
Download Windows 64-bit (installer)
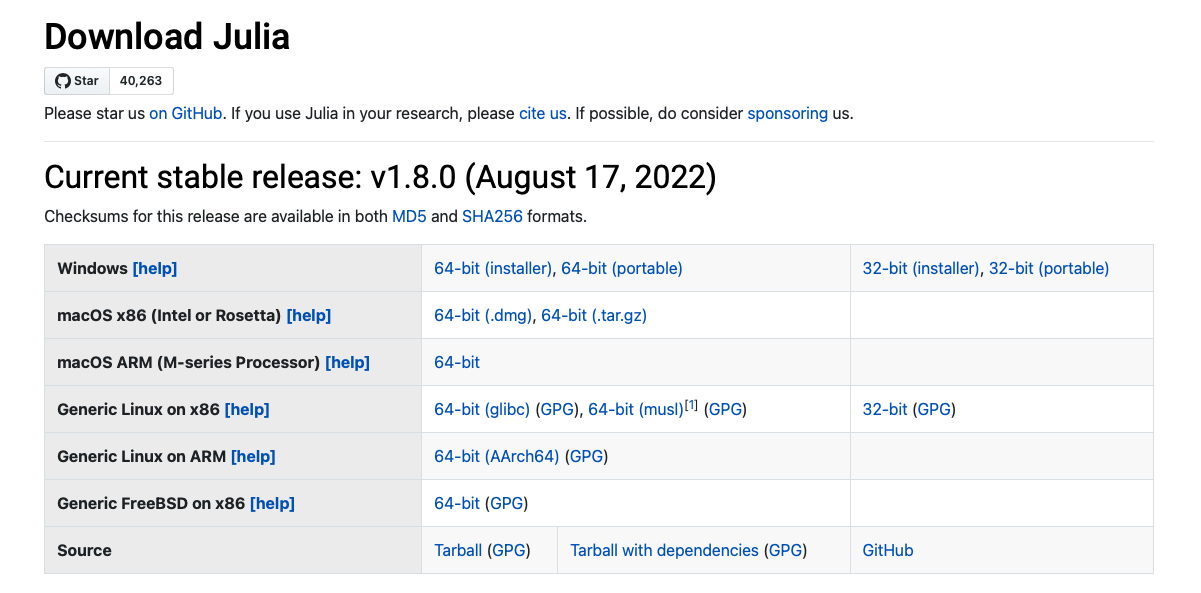[x=493, y=268]
